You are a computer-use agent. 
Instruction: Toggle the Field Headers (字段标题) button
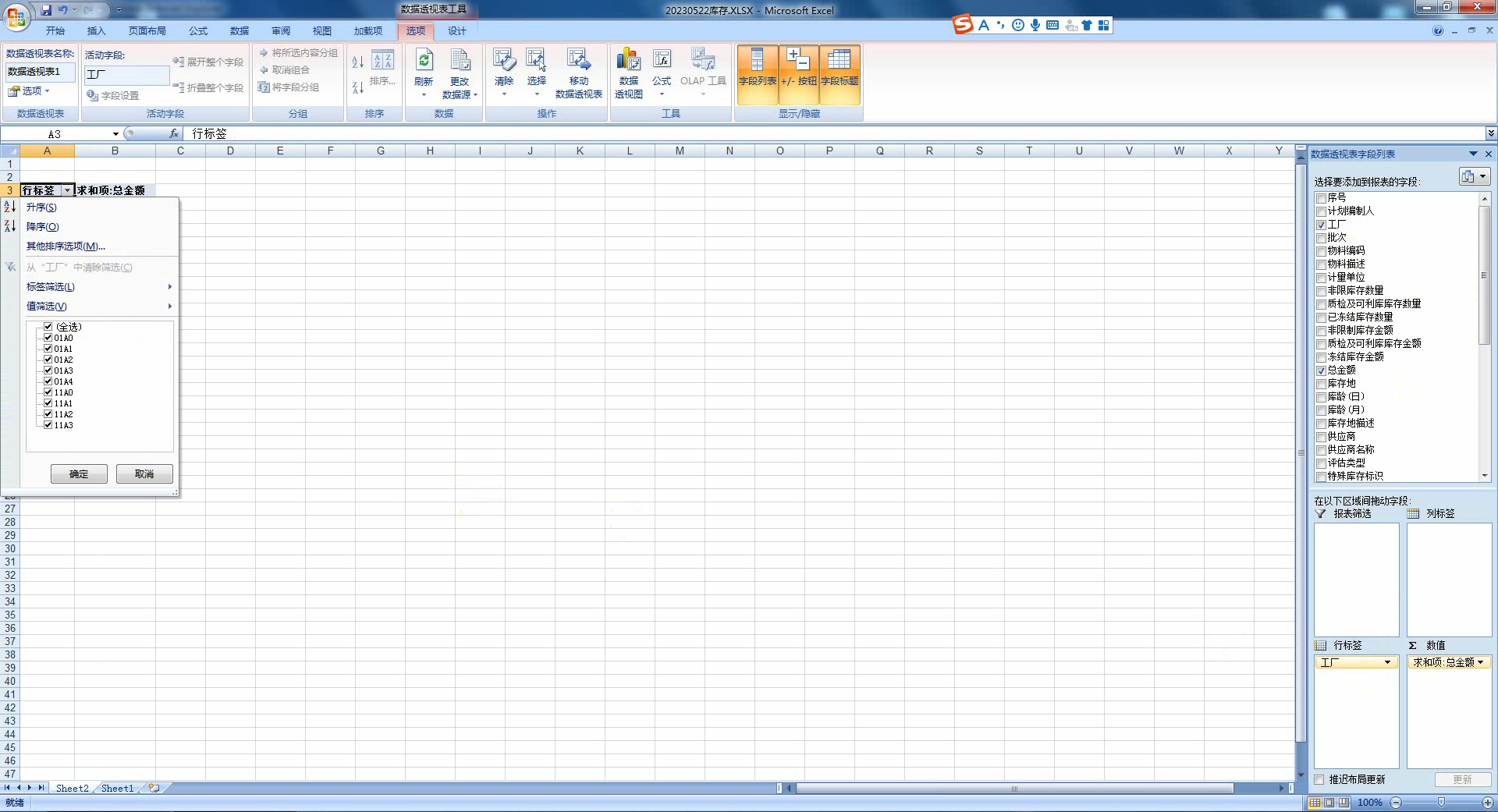840,74
